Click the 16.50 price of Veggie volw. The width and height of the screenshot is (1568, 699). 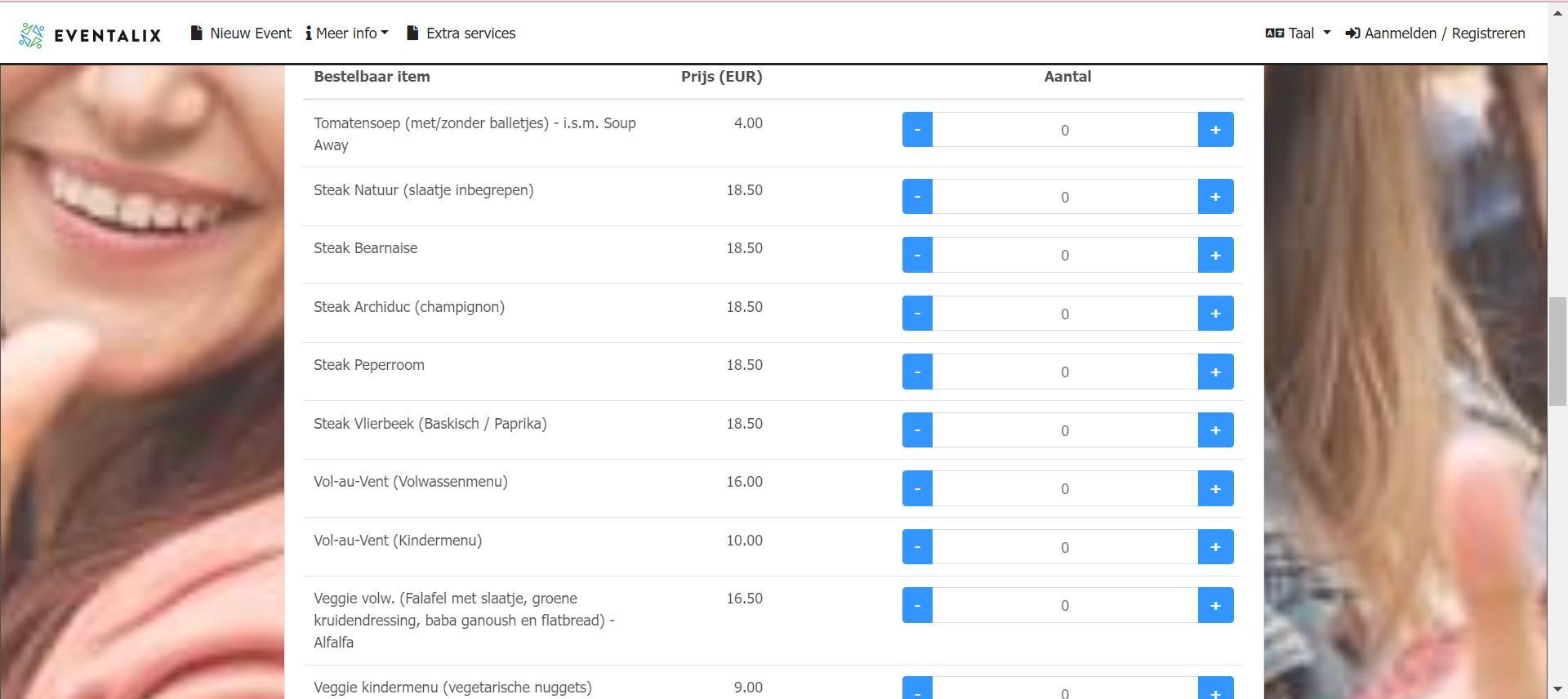pos(745,599)
